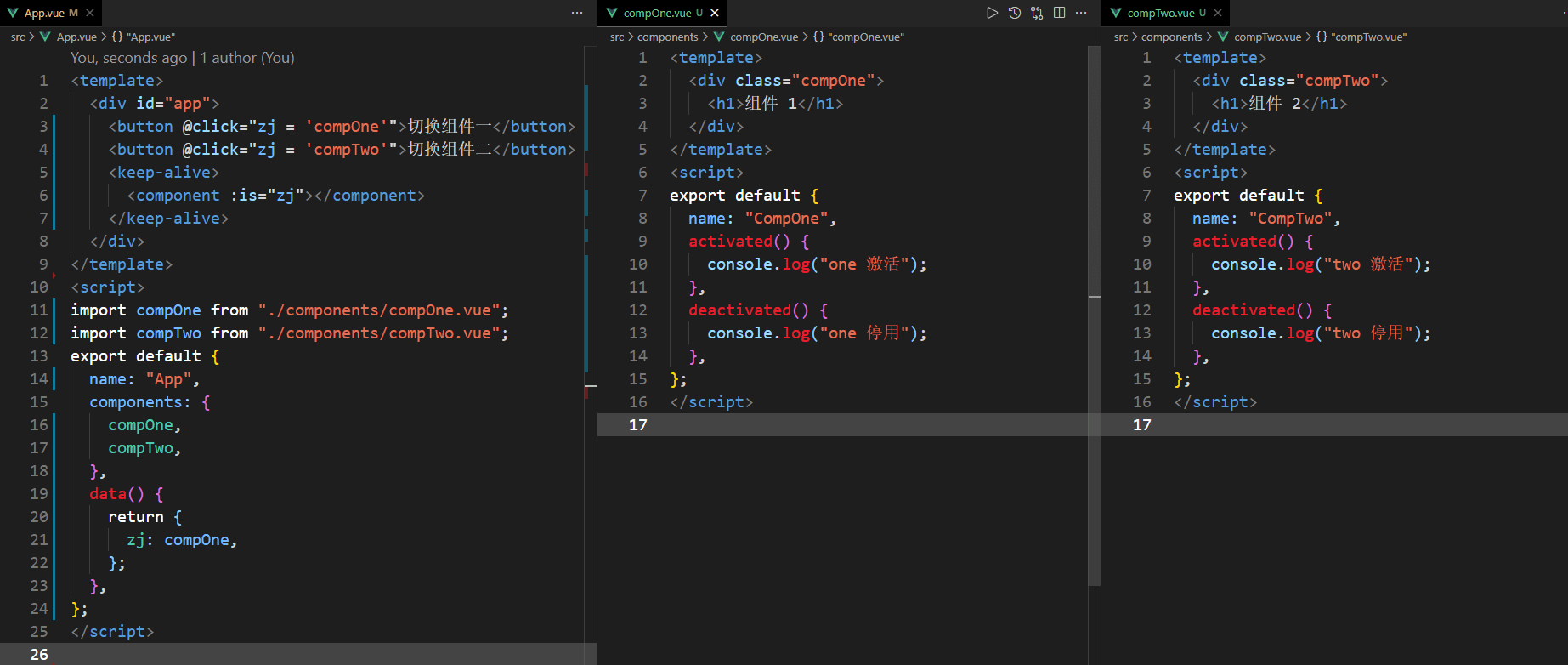Run code via the play icon
This screenshot has width=1568, height=665.
pos(992,13)
